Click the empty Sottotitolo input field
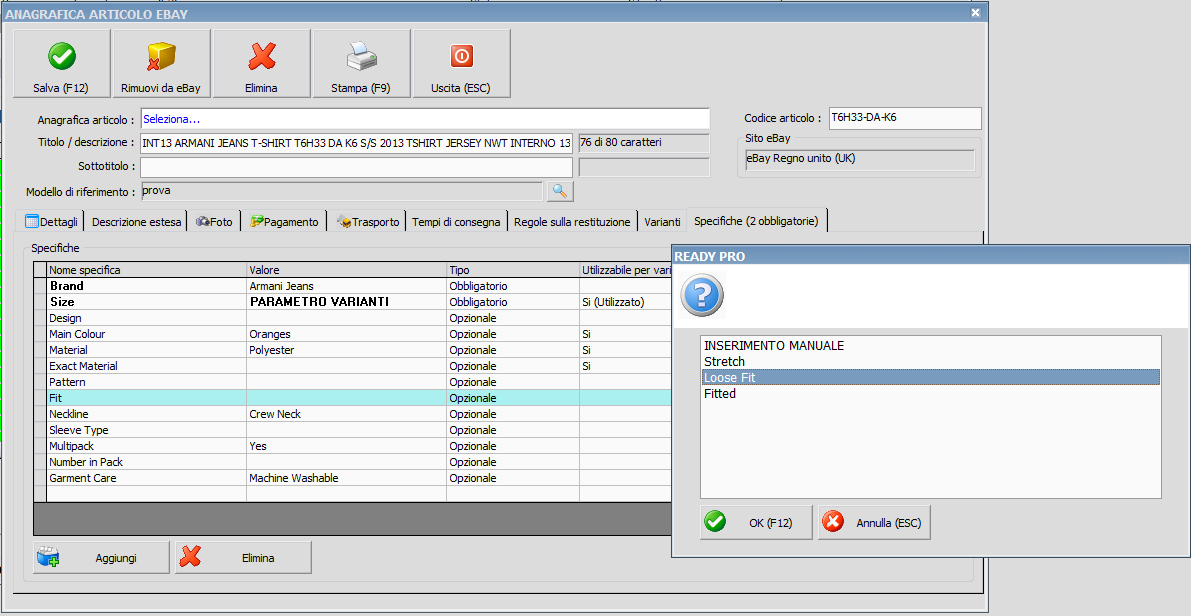The image size is (1191, 616). point(356,167)
